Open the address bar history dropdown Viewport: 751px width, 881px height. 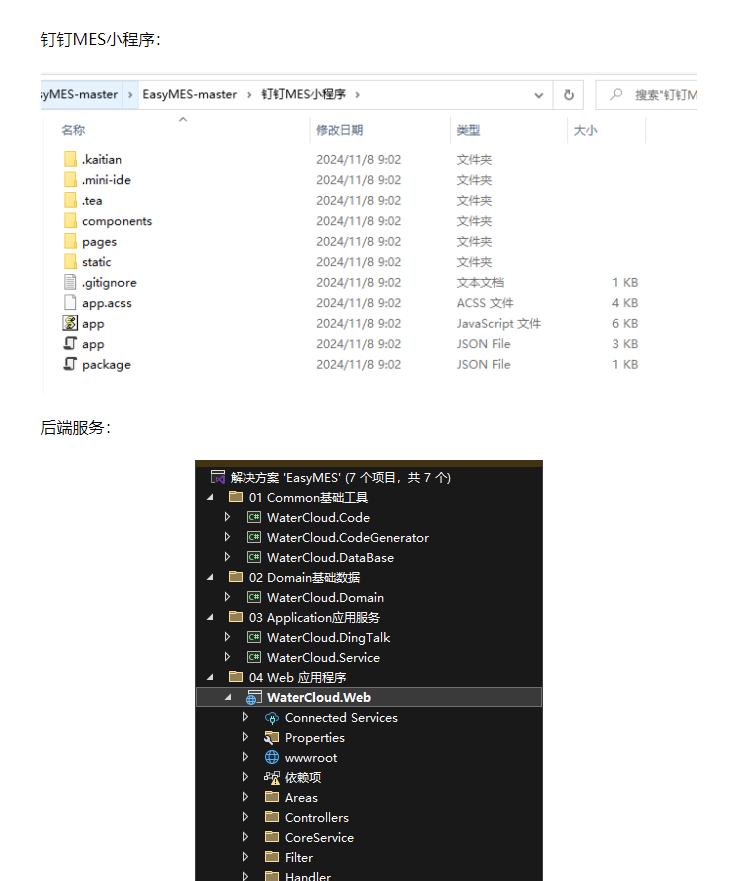pyautogui.click(x=538, y=95)
